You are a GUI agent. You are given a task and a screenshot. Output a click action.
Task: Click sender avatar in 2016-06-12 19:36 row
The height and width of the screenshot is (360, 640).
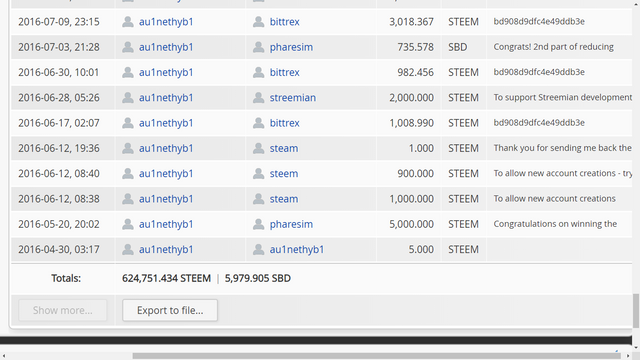pos(128,148)
